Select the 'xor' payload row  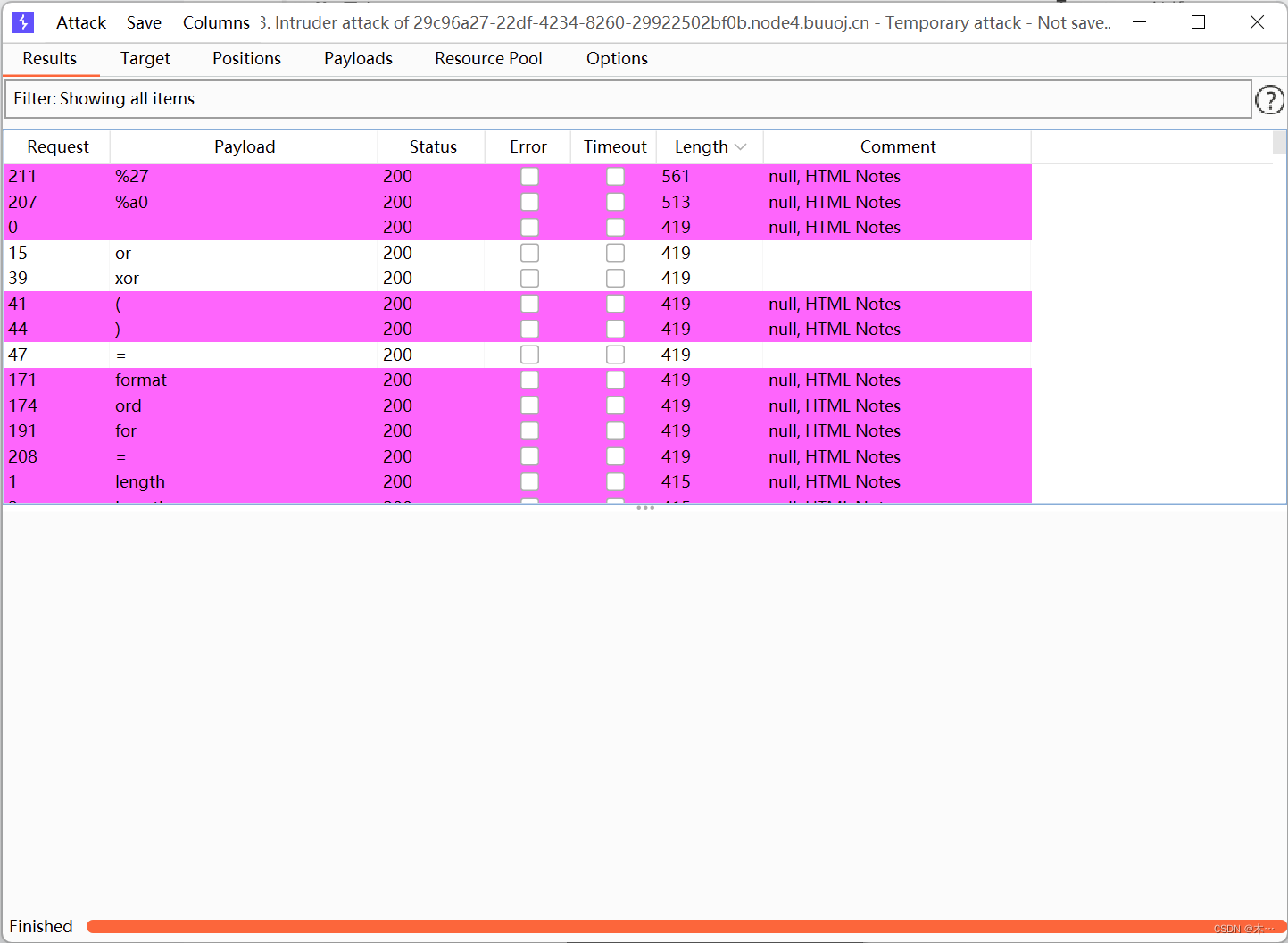tap(518, 279)
